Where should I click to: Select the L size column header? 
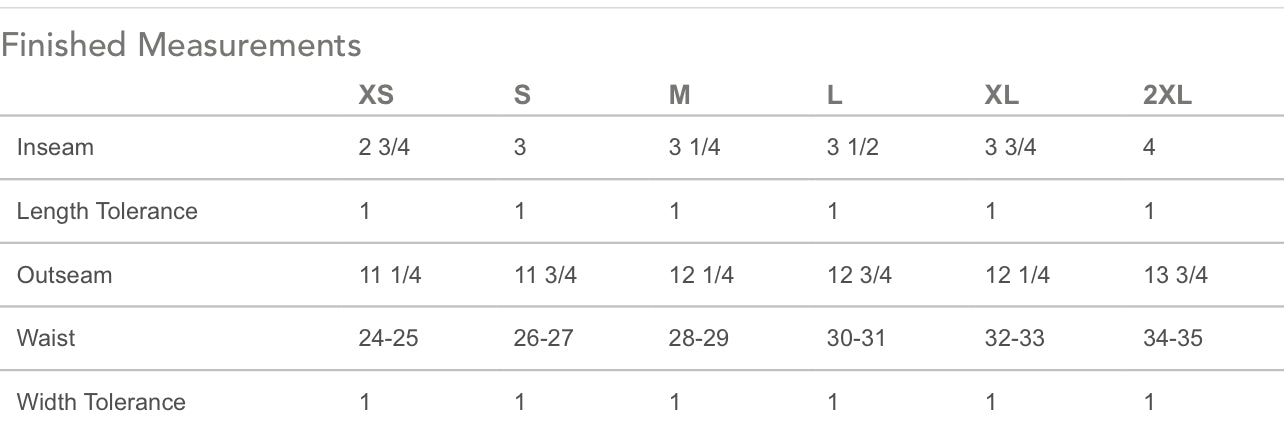pyautogui.click(x=835, y=95)
